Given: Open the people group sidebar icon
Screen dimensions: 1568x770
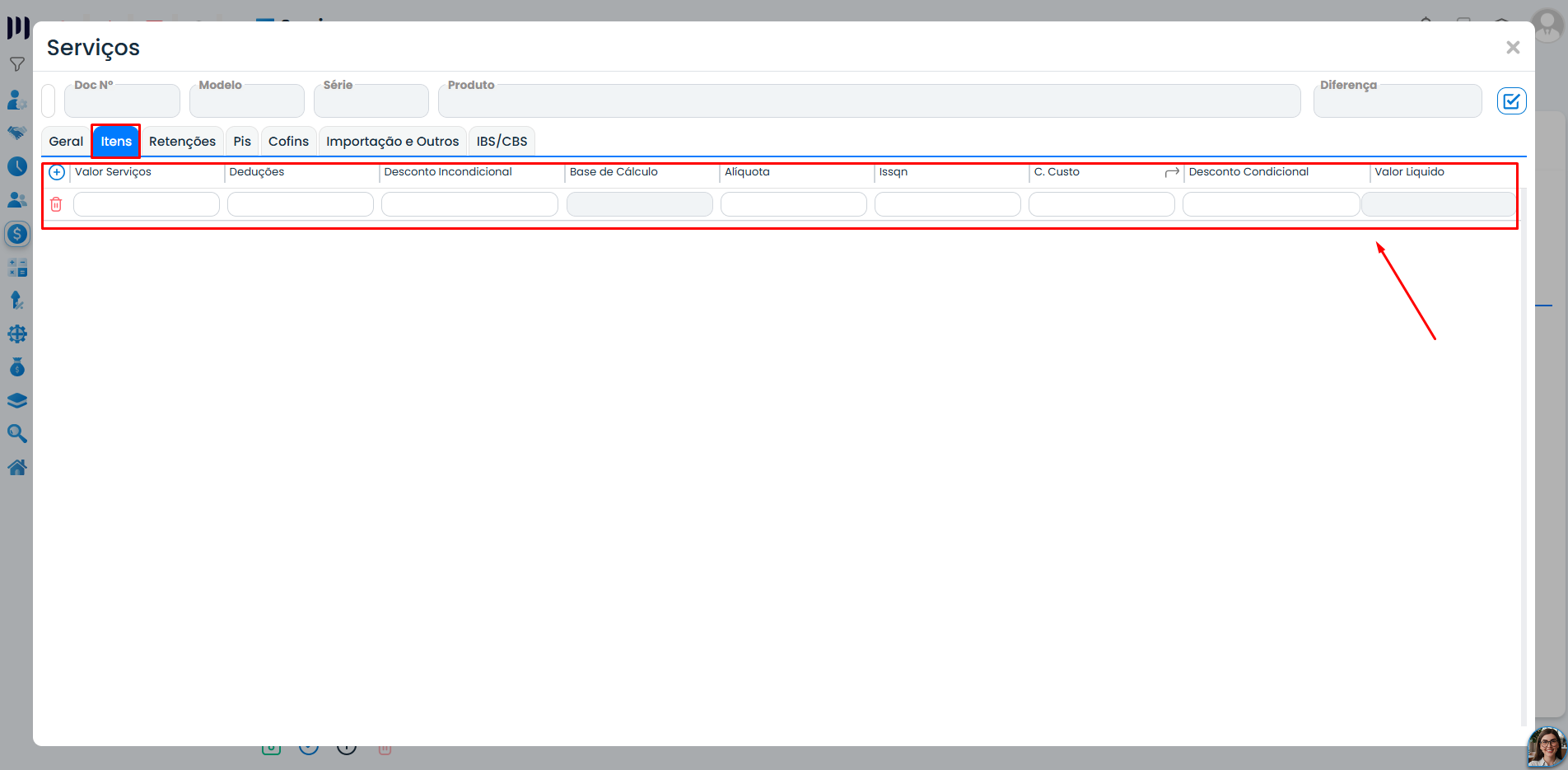Looking at the screenshot, I should (x=17, y=200).
